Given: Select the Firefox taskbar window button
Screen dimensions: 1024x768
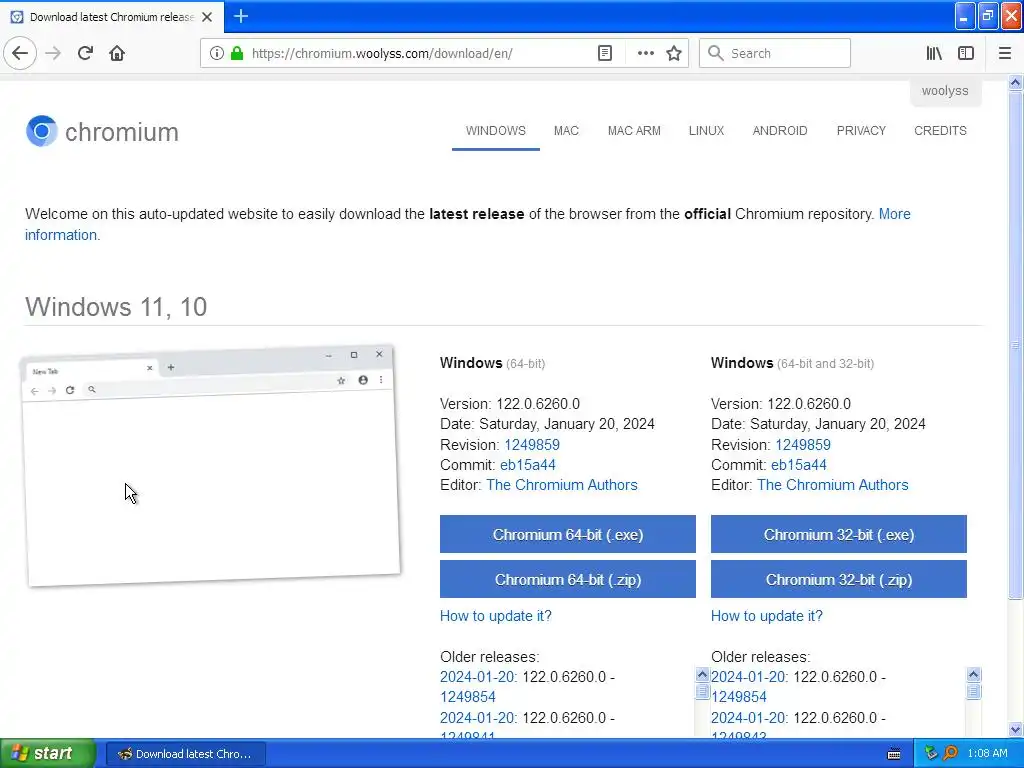Looking at the screenshot, I should coord(185,754).
